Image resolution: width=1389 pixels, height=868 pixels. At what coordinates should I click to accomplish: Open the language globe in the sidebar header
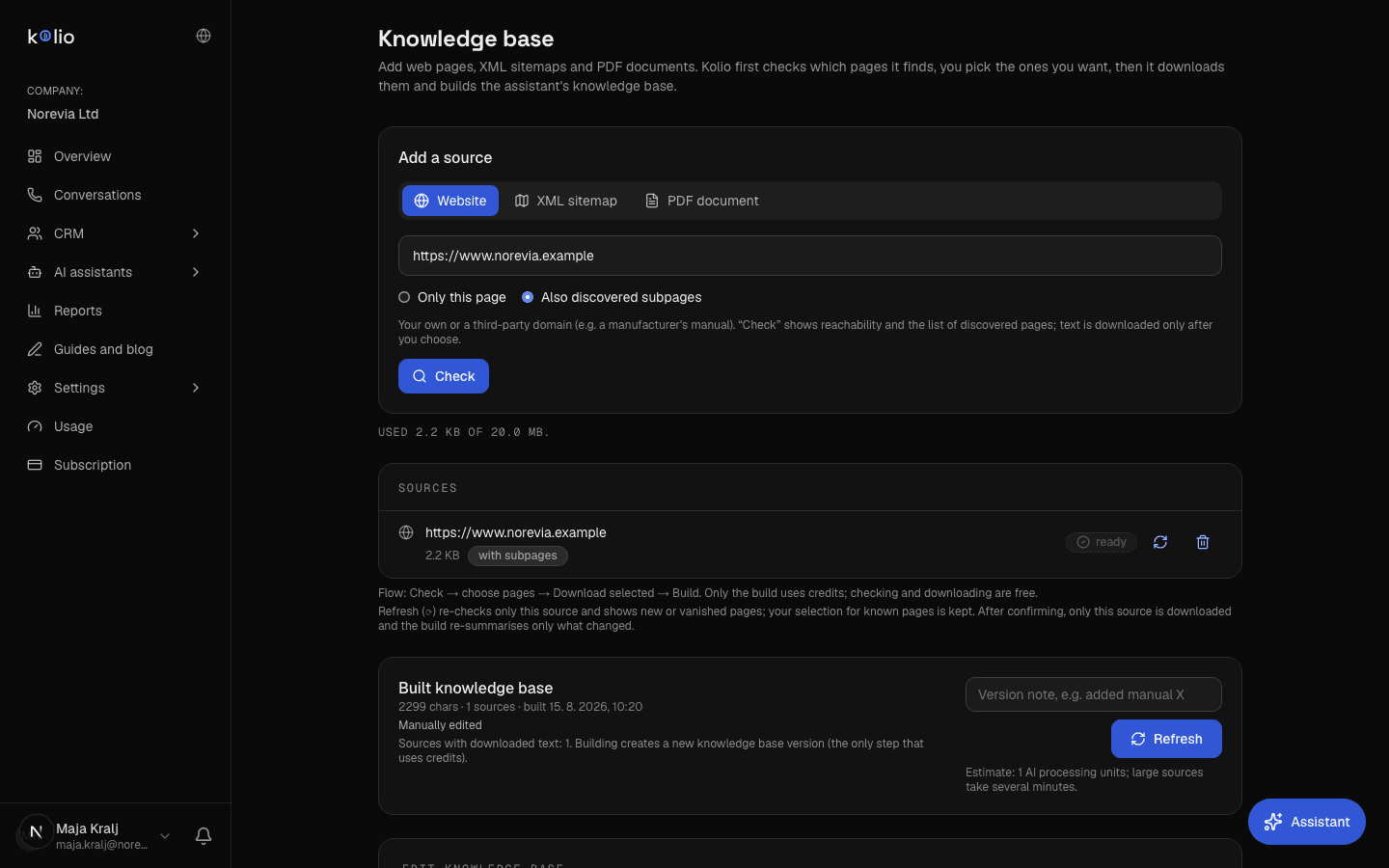(204, 36)
